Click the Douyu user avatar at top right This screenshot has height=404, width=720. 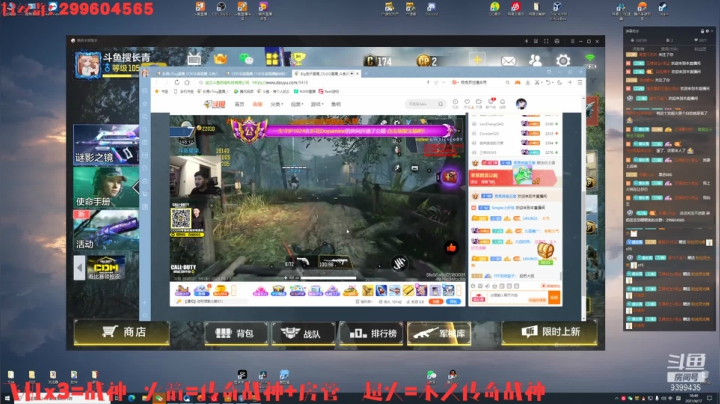(521, 104)
